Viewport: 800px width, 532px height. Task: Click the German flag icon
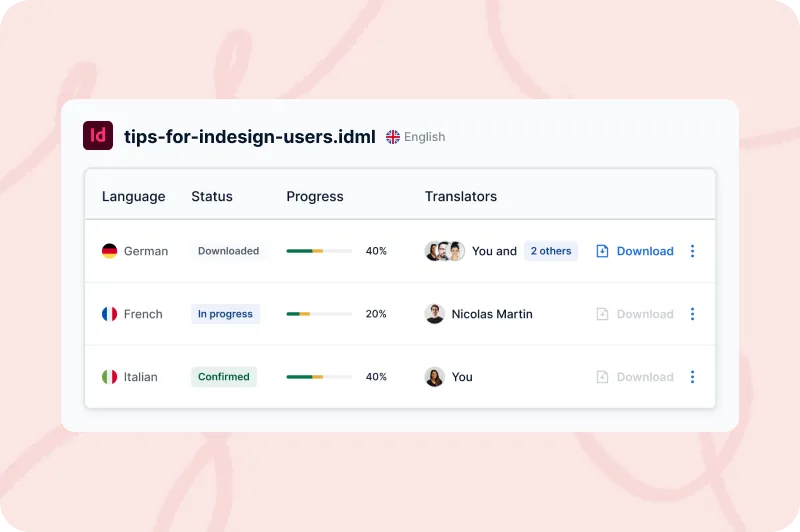tap(109, 251)
